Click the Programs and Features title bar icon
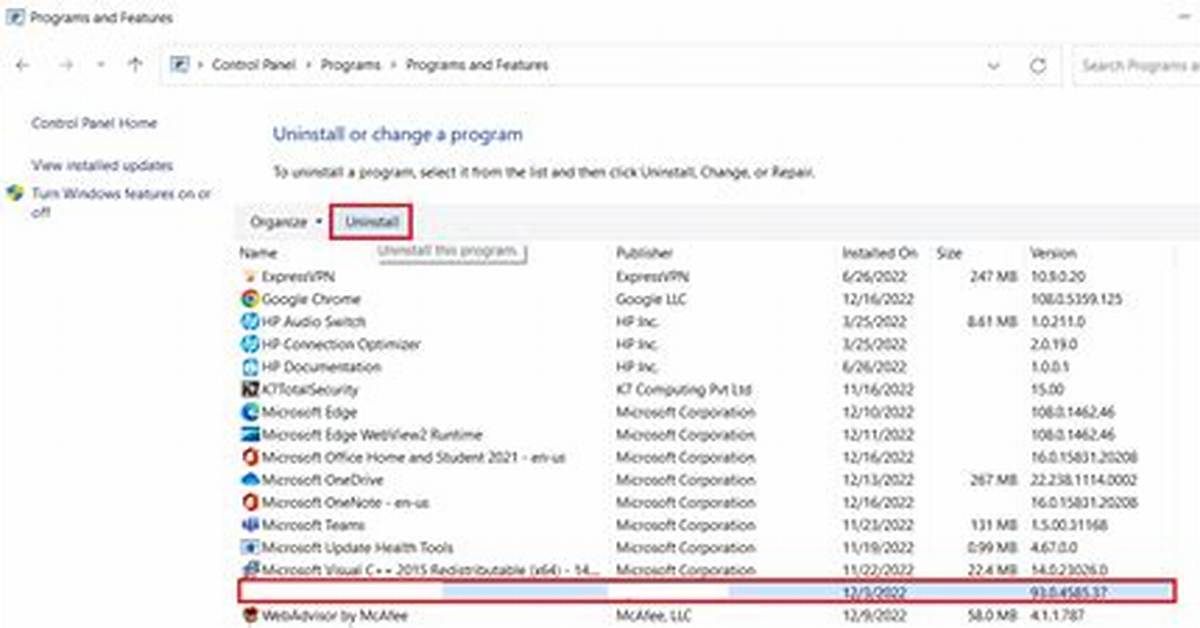Screen dimensions: 1200x628 (x=13, y=17)
